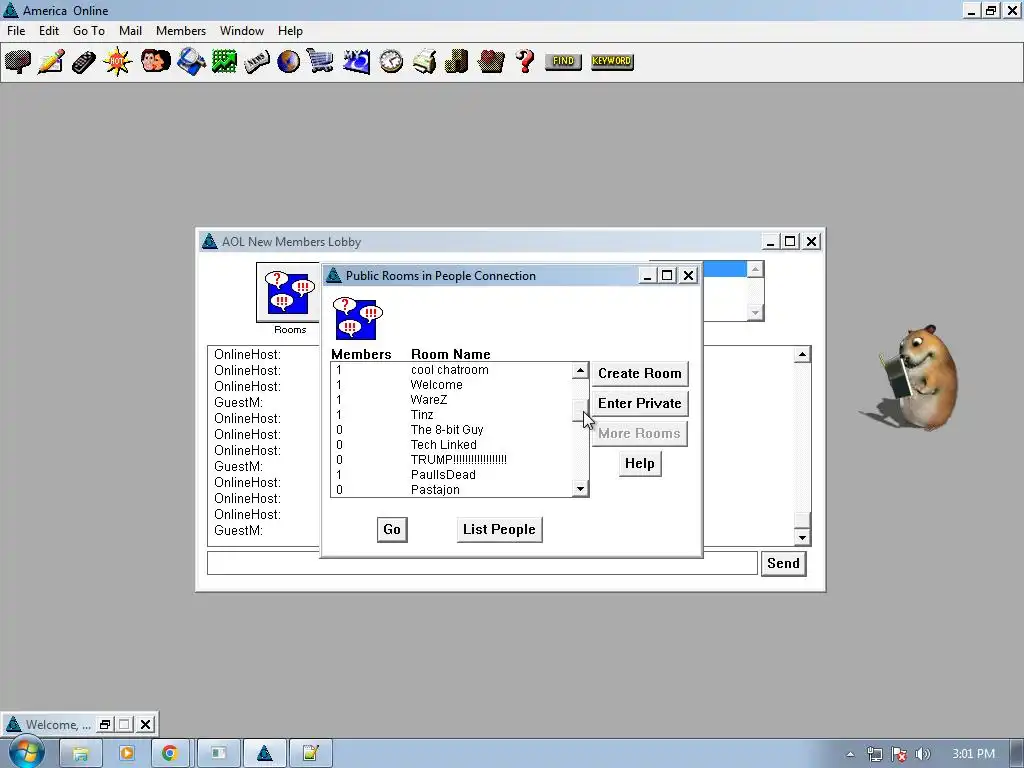Click the file search magnifier icon
1024x768 pixels.
click(x=191, y=61)
